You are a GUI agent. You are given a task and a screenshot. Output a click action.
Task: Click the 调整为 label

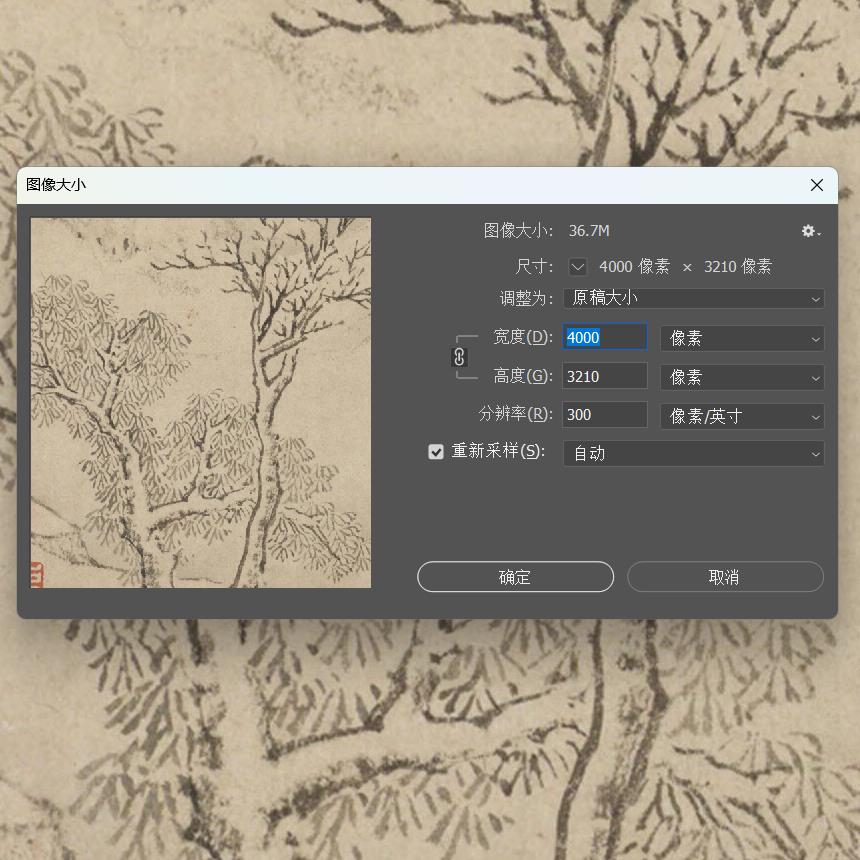(x=525, y=299)
